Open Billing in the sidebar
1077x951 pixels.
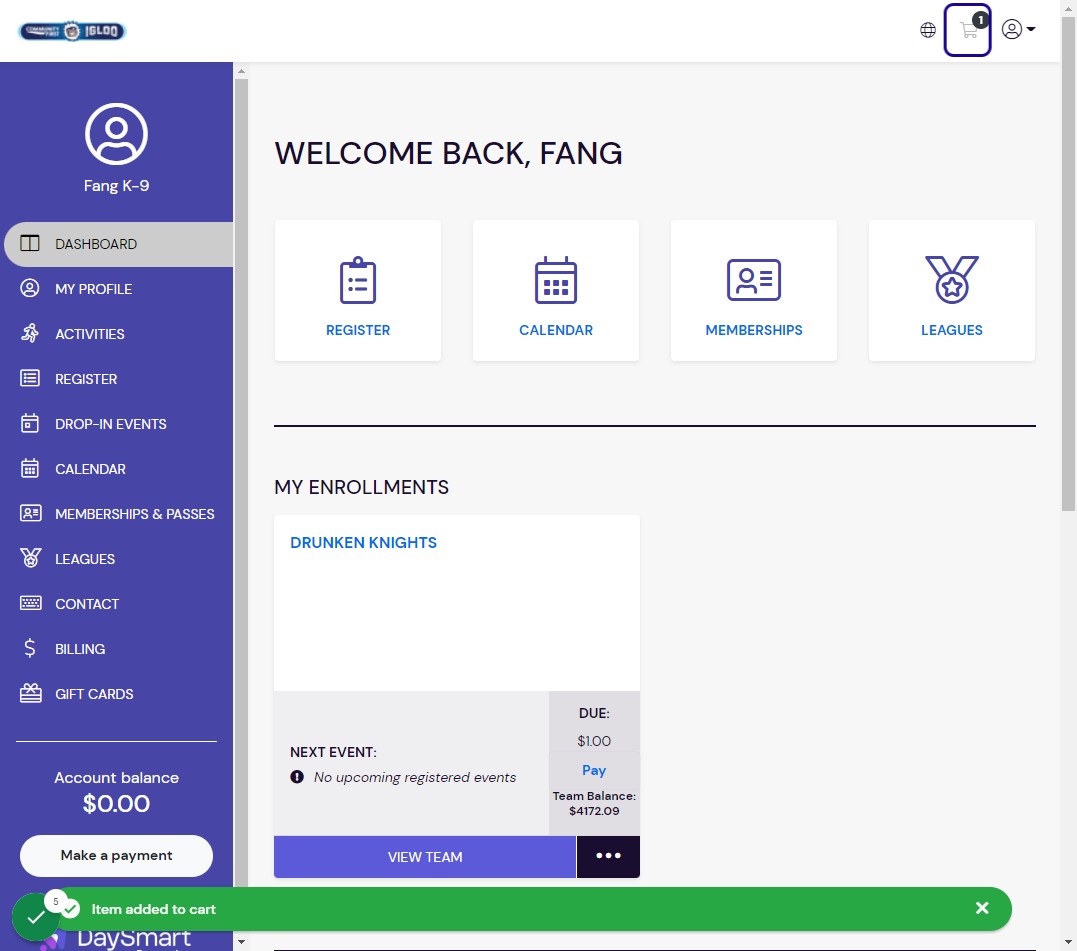click(117, 649)
